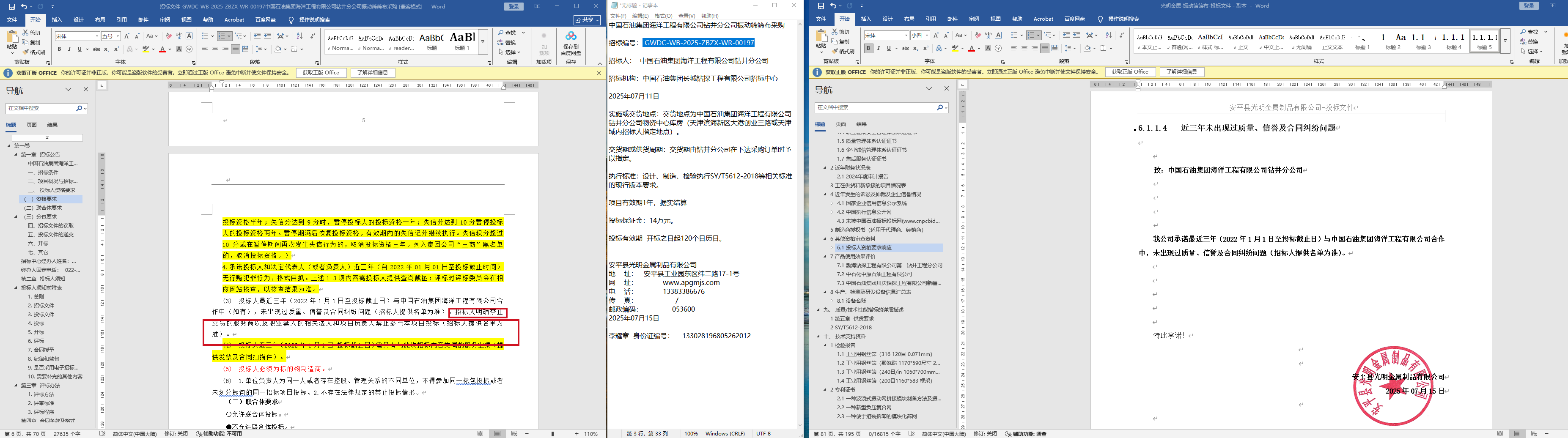Click 了解详细信息 button in right Word
1568x438 pixels.
click(1181, 72)
